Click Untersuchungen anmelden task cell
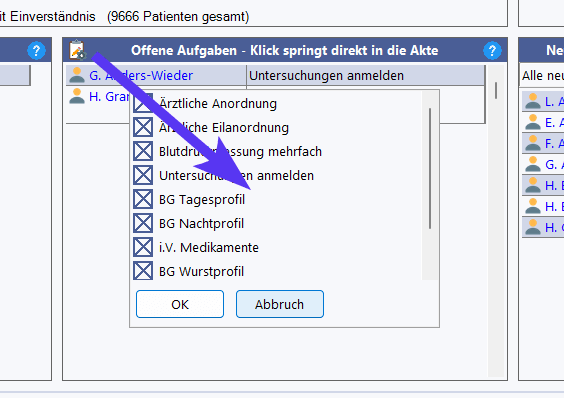564x398 pixels. point(365,76)
